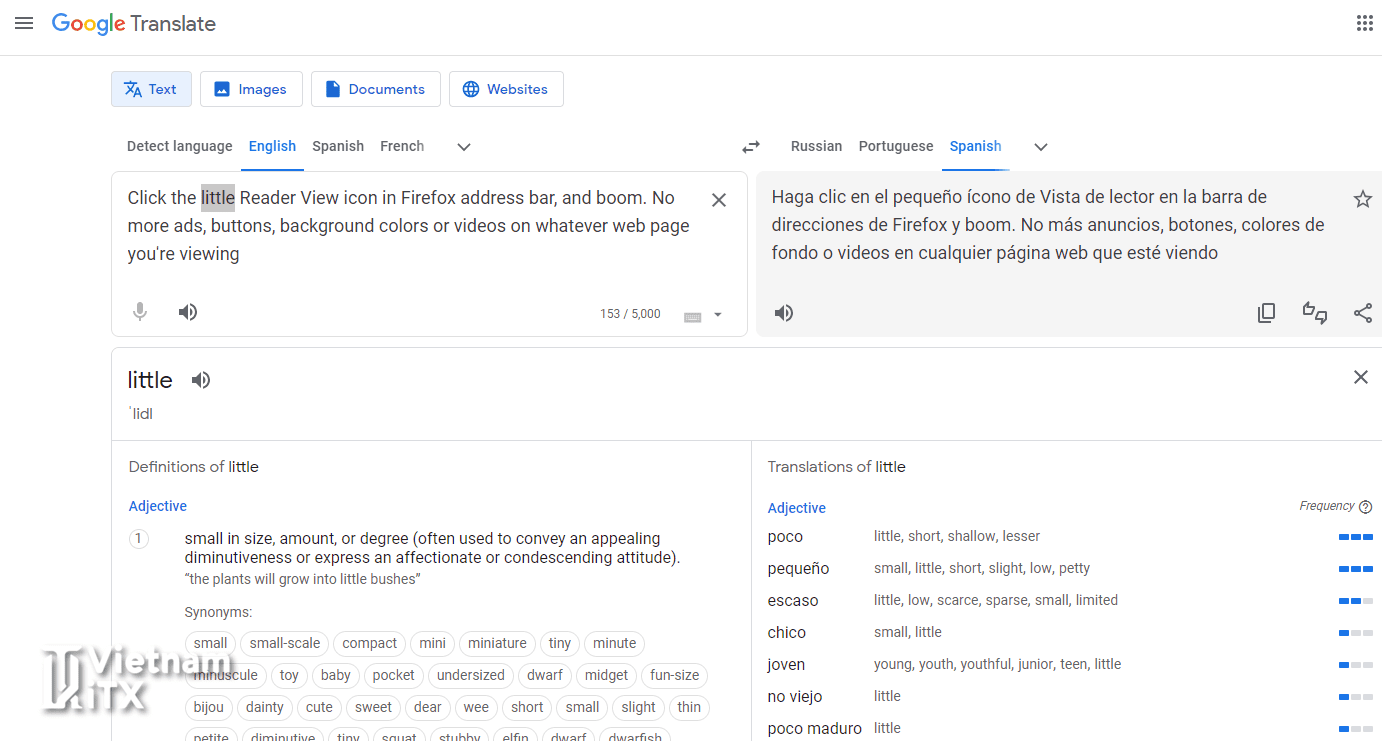Listen to the source text audio
Viewport: 1382px width, 741px height.
click(x=188, y=312)
